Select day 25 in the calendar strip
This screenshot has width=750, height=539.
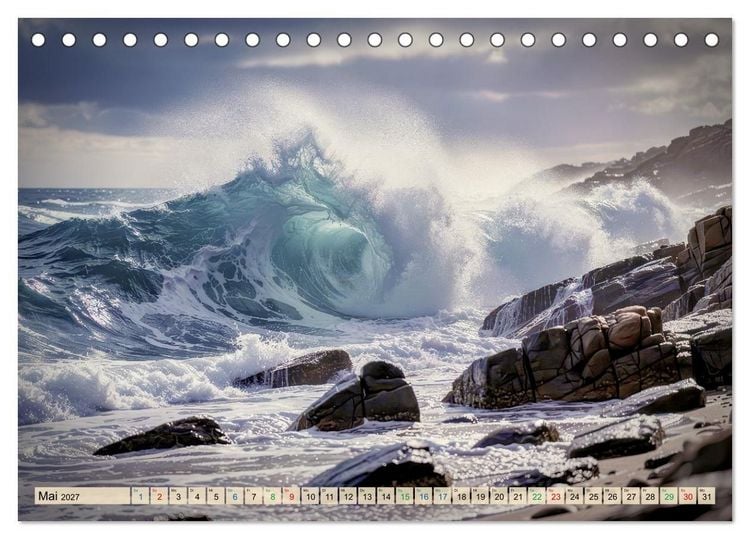(x=594, y=496)
